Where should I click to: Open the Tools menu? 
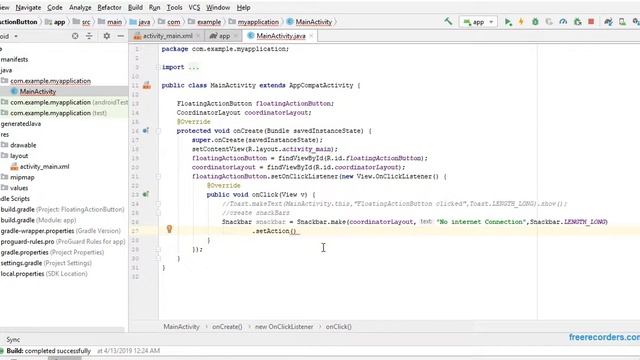pos(174,7)
